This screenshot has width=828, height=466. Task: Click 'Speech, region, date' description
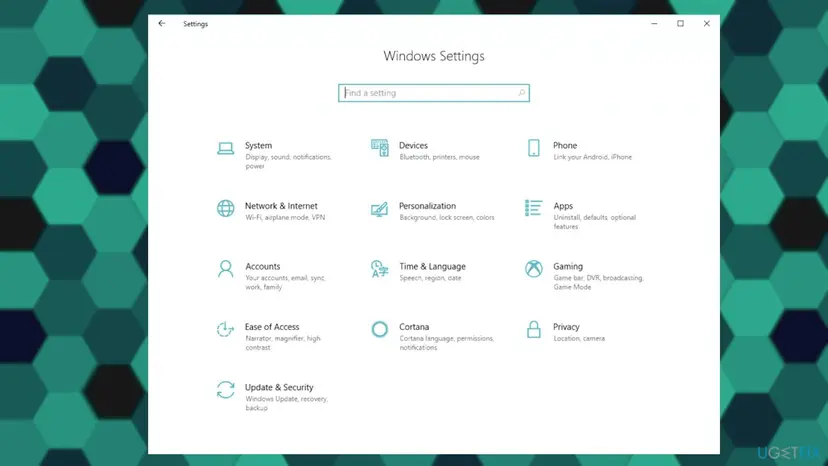[x=430, y=278]
